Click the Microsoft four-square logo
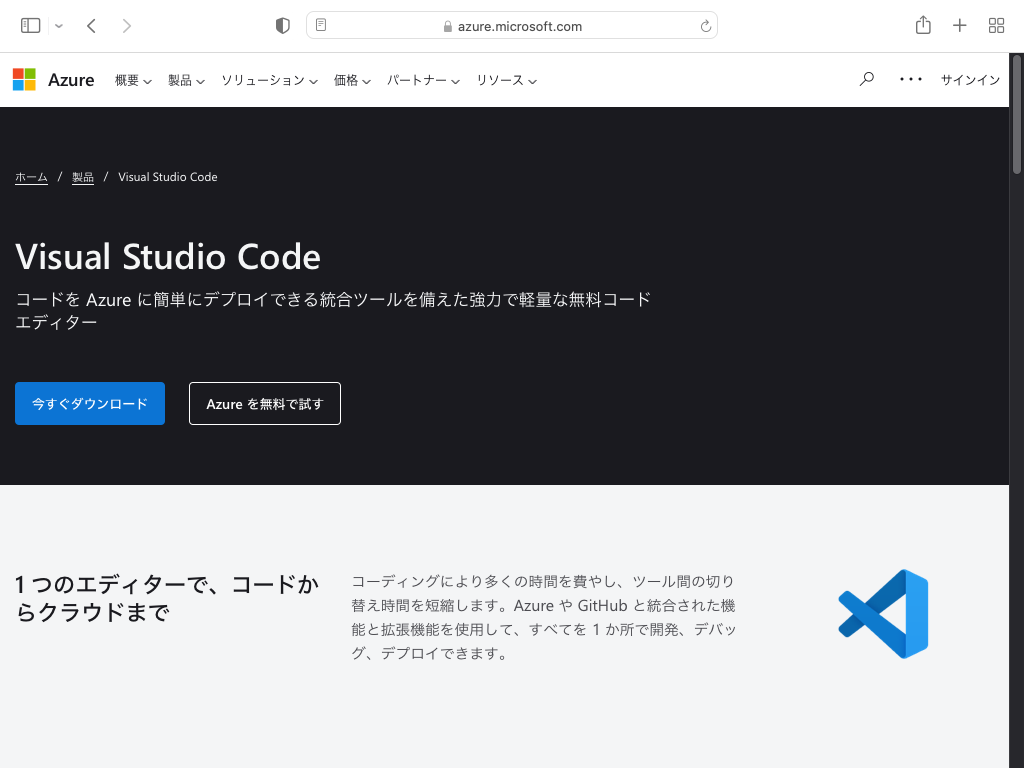 pos(24,80)
